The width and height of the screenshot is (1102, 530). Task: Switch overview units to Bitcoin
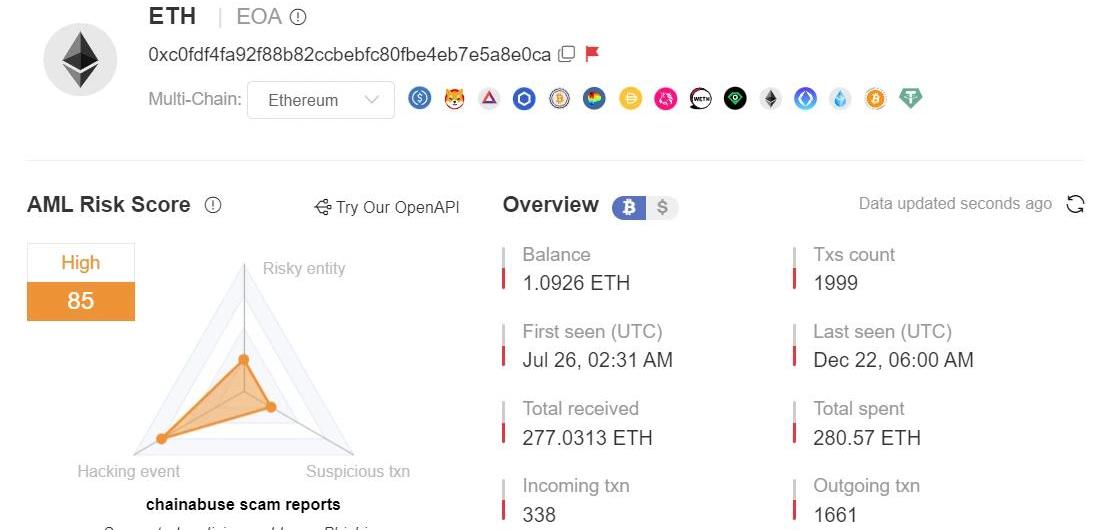tap(629, 207)
